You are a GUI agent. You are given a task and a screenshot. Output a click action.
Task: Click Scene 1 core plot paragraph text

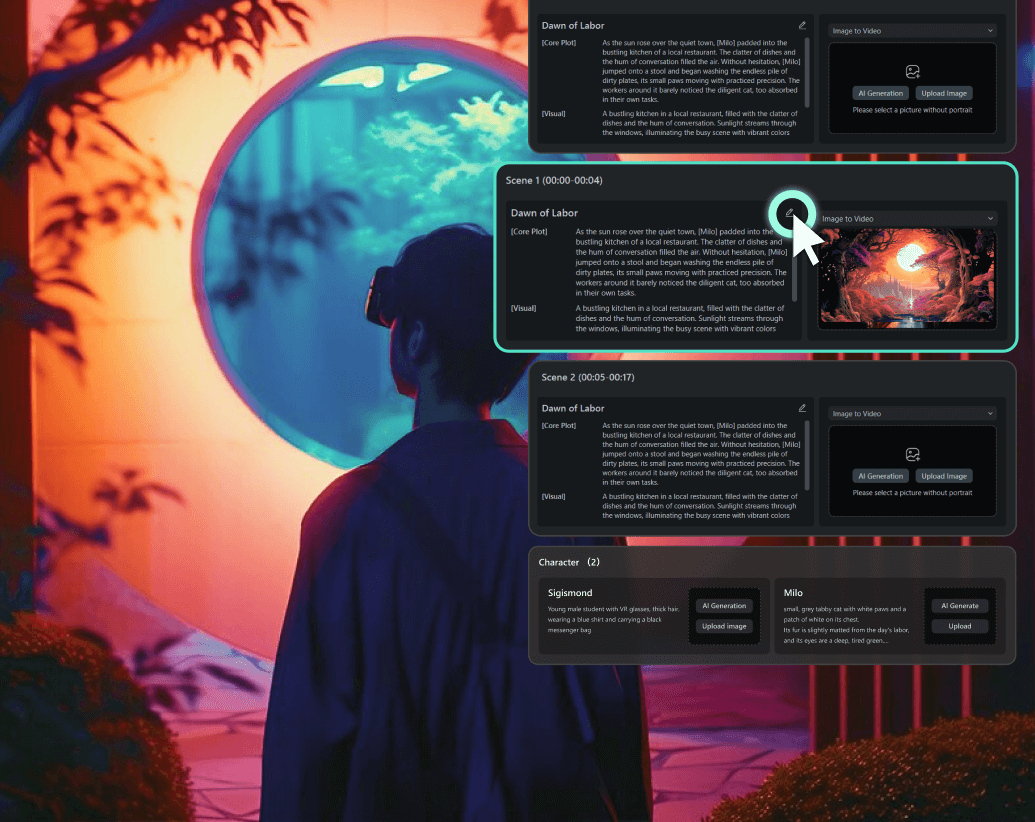coord(681,262)
